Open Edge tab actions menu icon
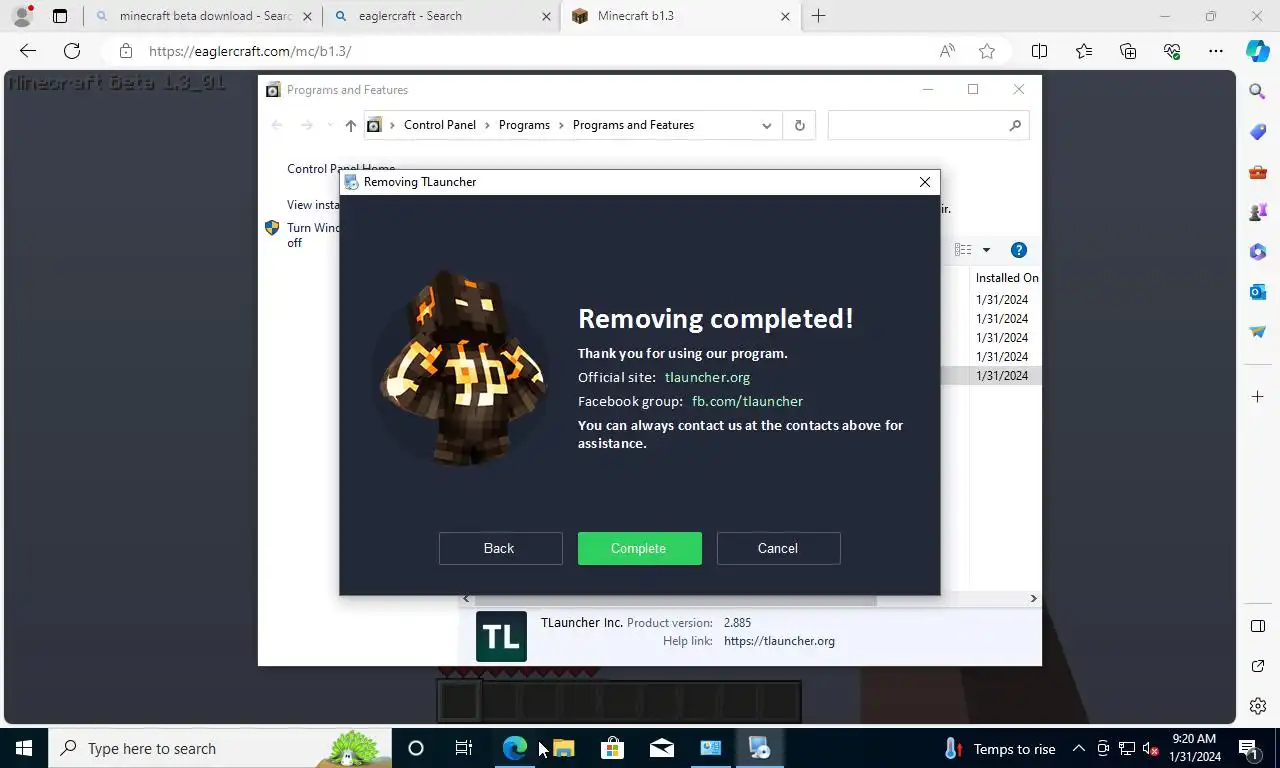Screen dimensions: 1280x768 pos(60,16)
